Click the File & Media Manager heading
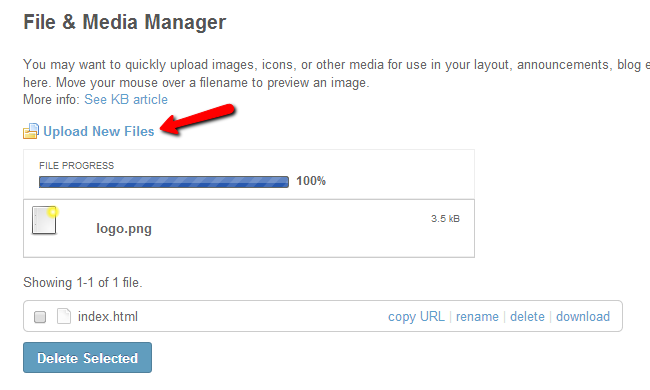This screenshot has height=390, width=650. pos(125,22)
